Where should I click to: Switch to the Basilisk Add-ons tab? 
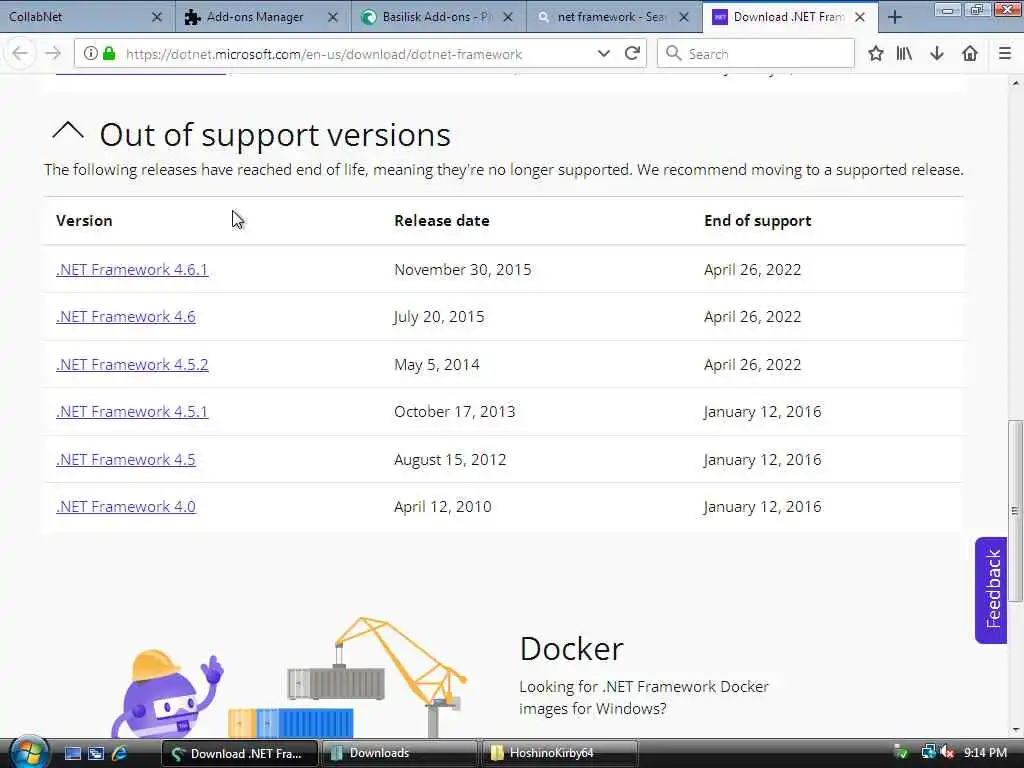click(x=431, y=17)
